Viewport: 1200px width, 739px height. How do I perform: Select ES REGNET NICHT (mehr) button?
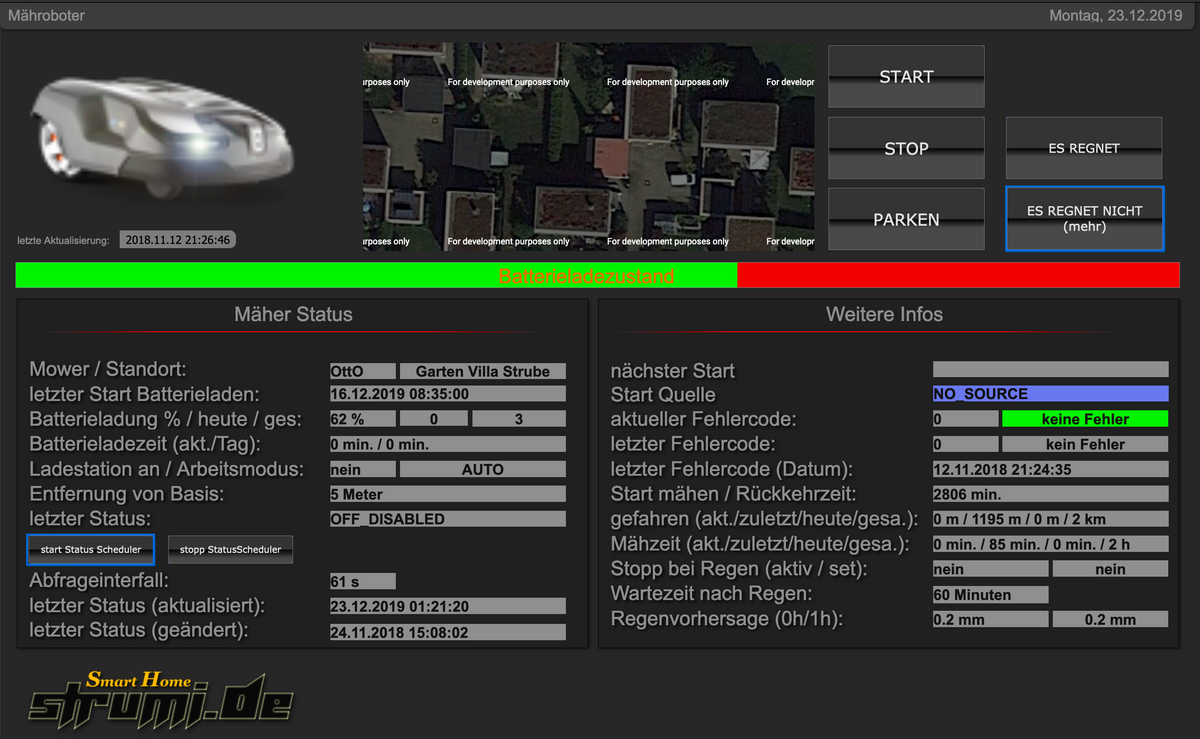pos(1084,219)
